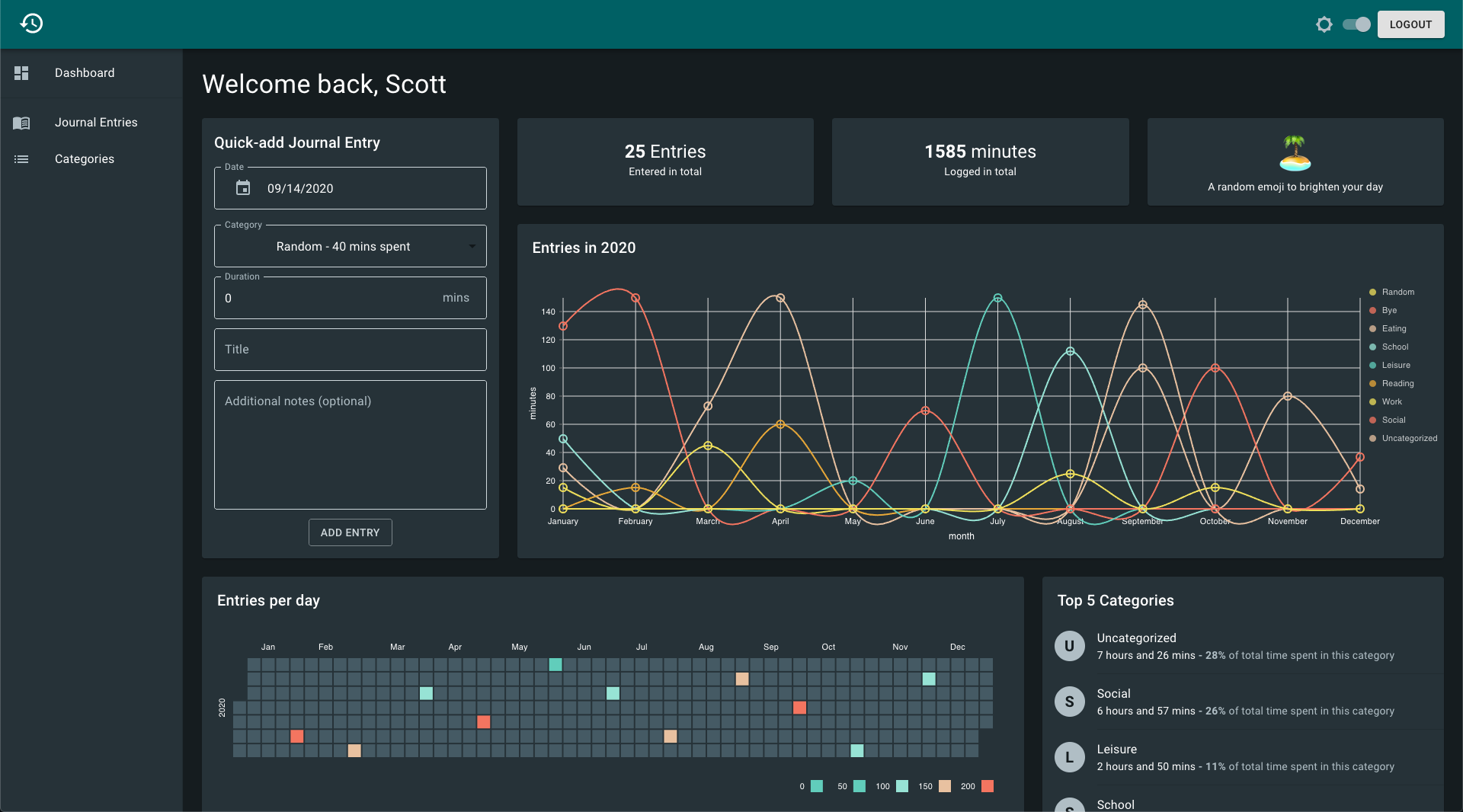Click the Categories list icon

(21, 159)
